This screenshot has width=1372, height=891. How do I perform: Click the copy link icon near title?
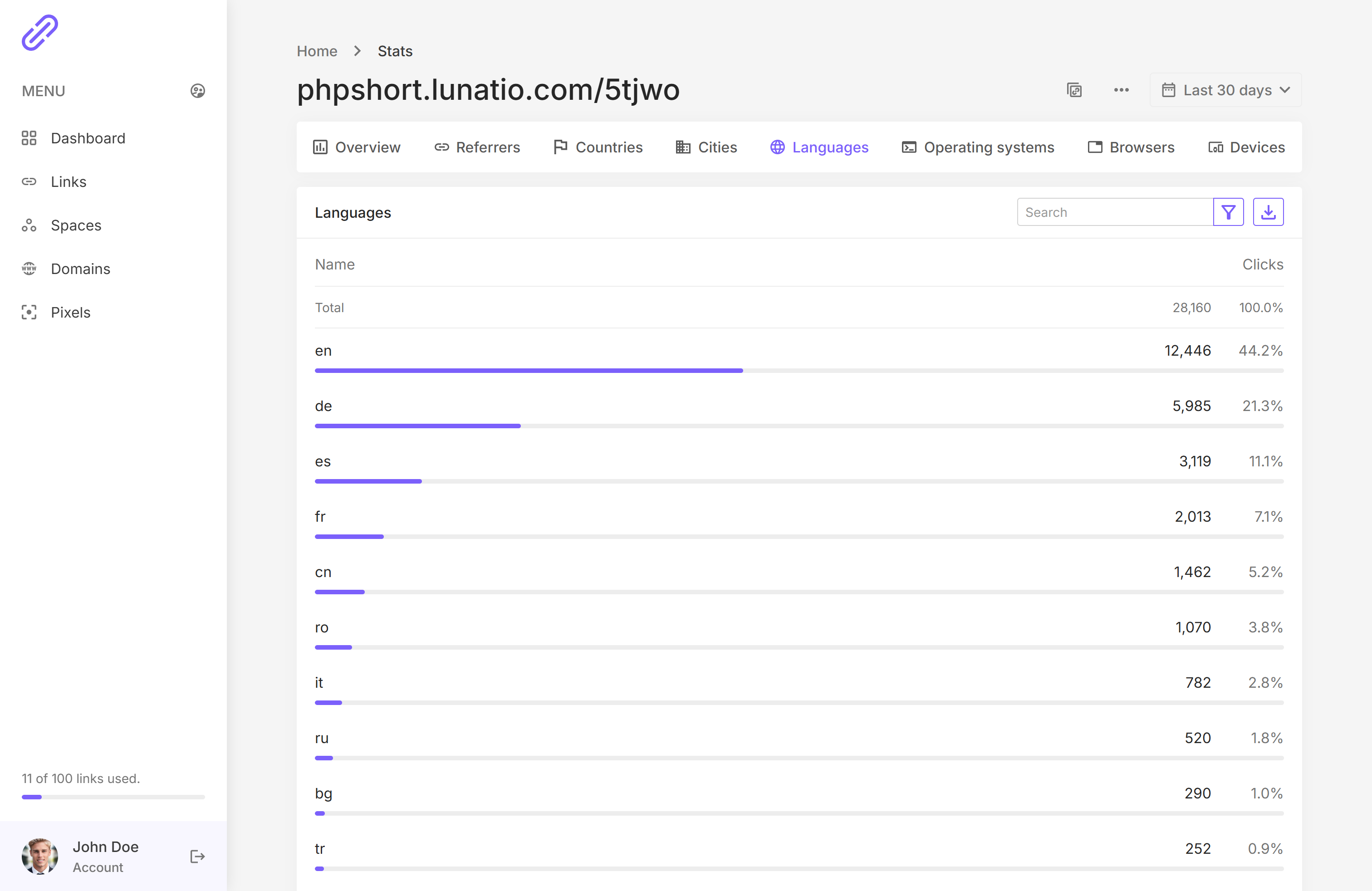pyautogui.click(x=1074, y=90)
